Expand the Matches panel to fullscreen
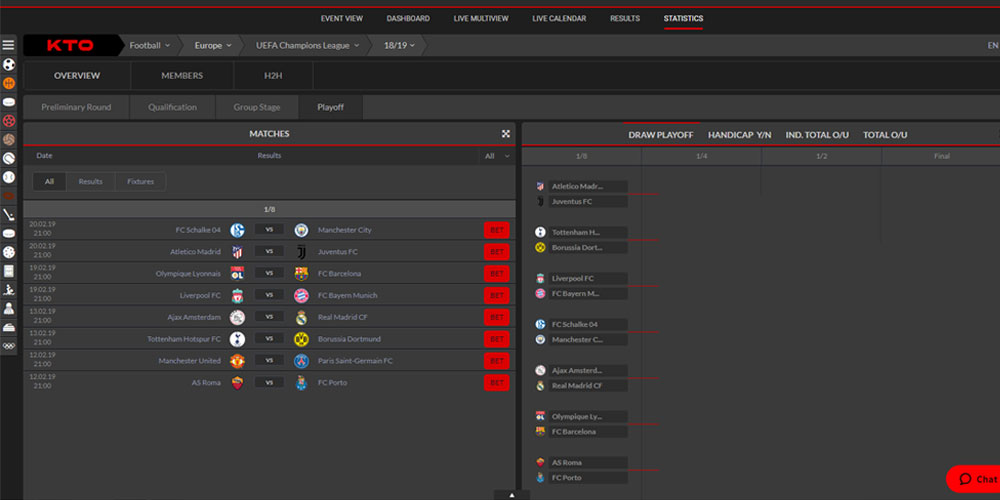The image size is (1000, 500). tap(506, 134)
